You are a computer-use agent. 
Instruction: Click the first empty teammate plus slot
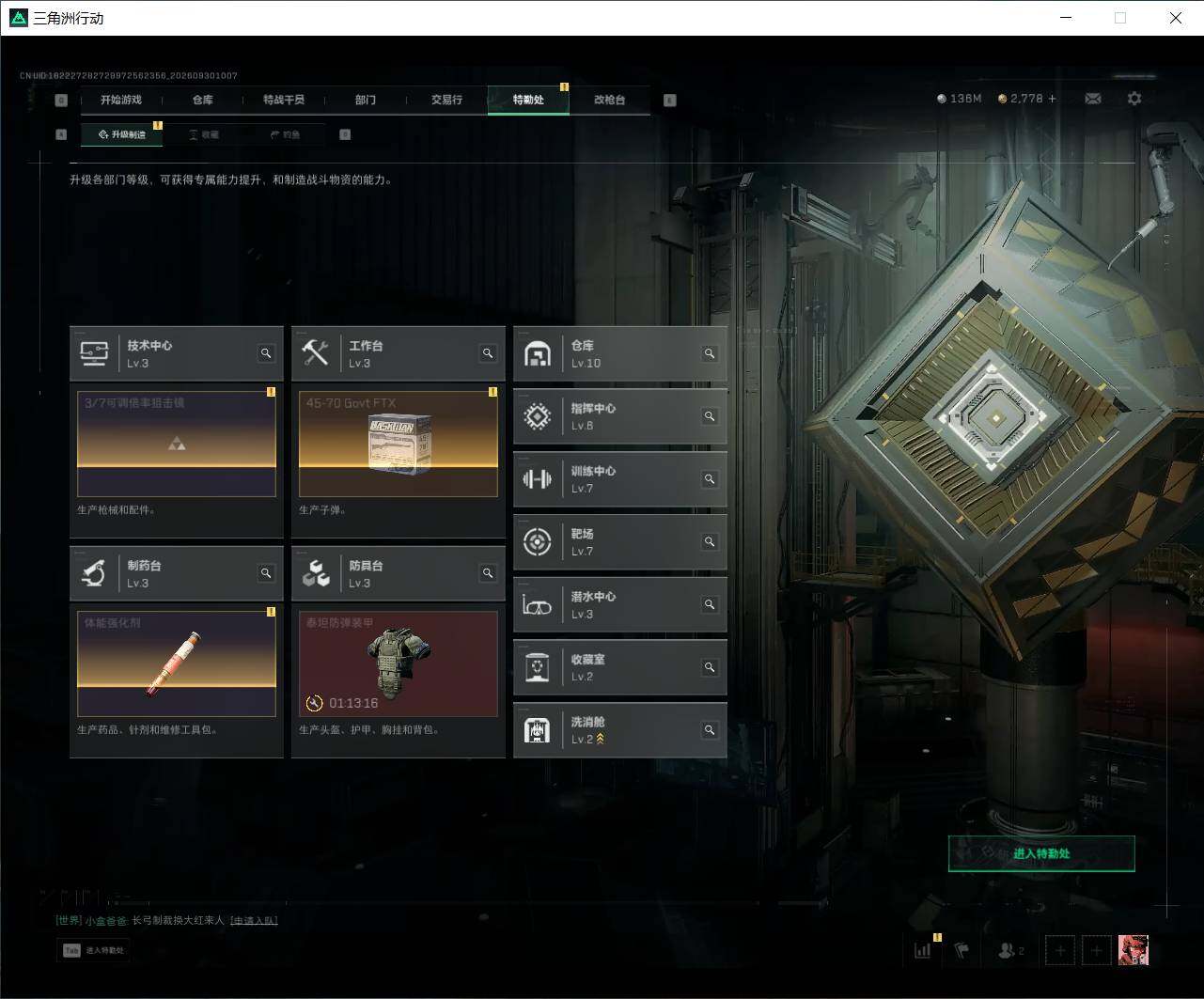pos(1060,950)
